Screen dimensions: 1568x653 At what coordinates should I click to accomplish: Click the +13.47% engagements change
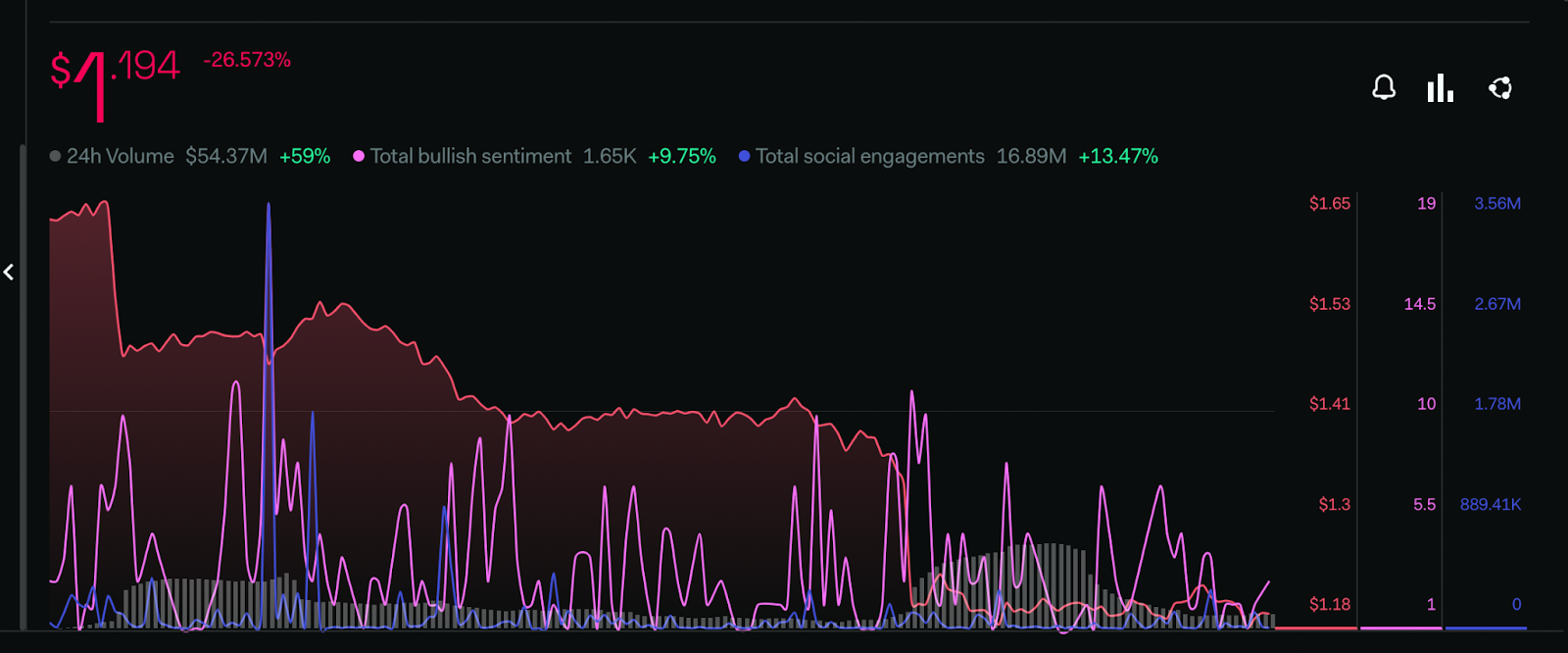(1118, 156)
